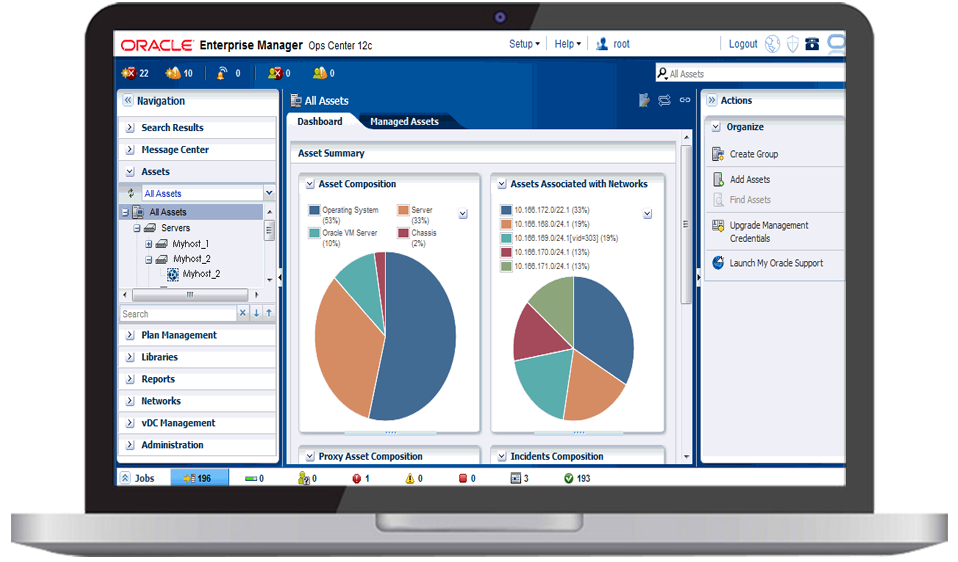The height and width of the screenshot is (562, 958).
Task: Click the Logout link
Action: 743,44
